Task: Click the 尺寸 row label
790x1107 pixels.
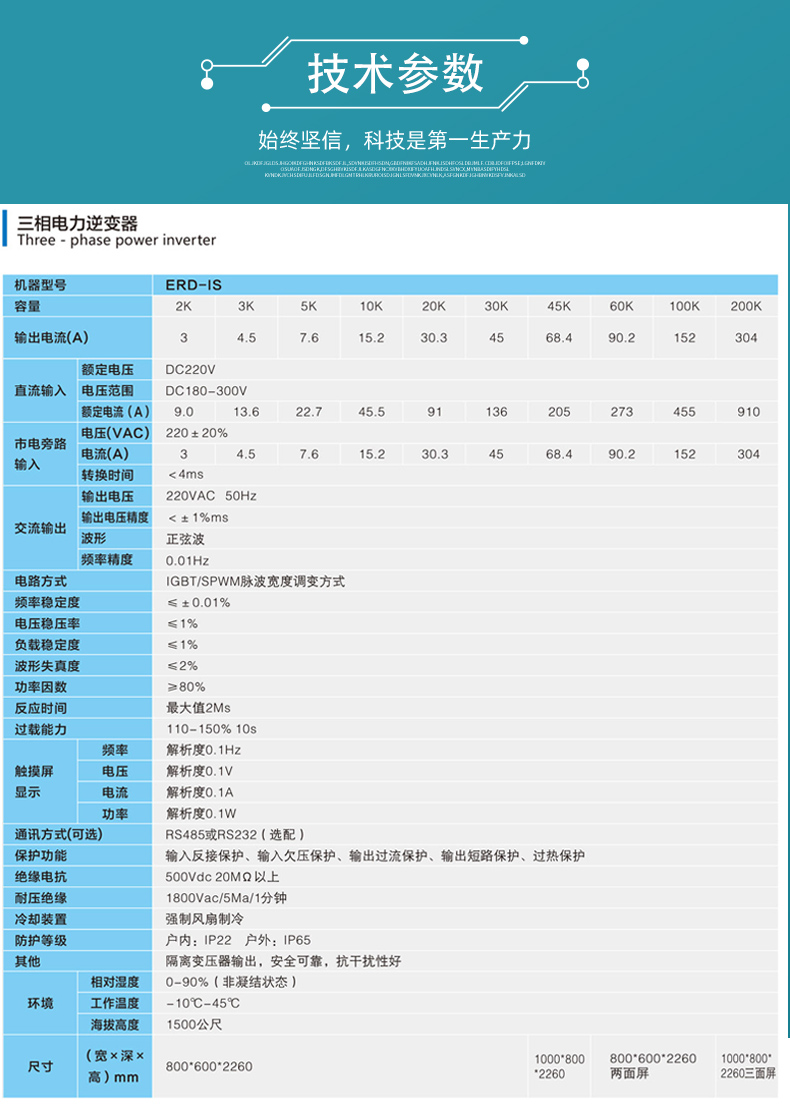Action: tap(40, 1067)
